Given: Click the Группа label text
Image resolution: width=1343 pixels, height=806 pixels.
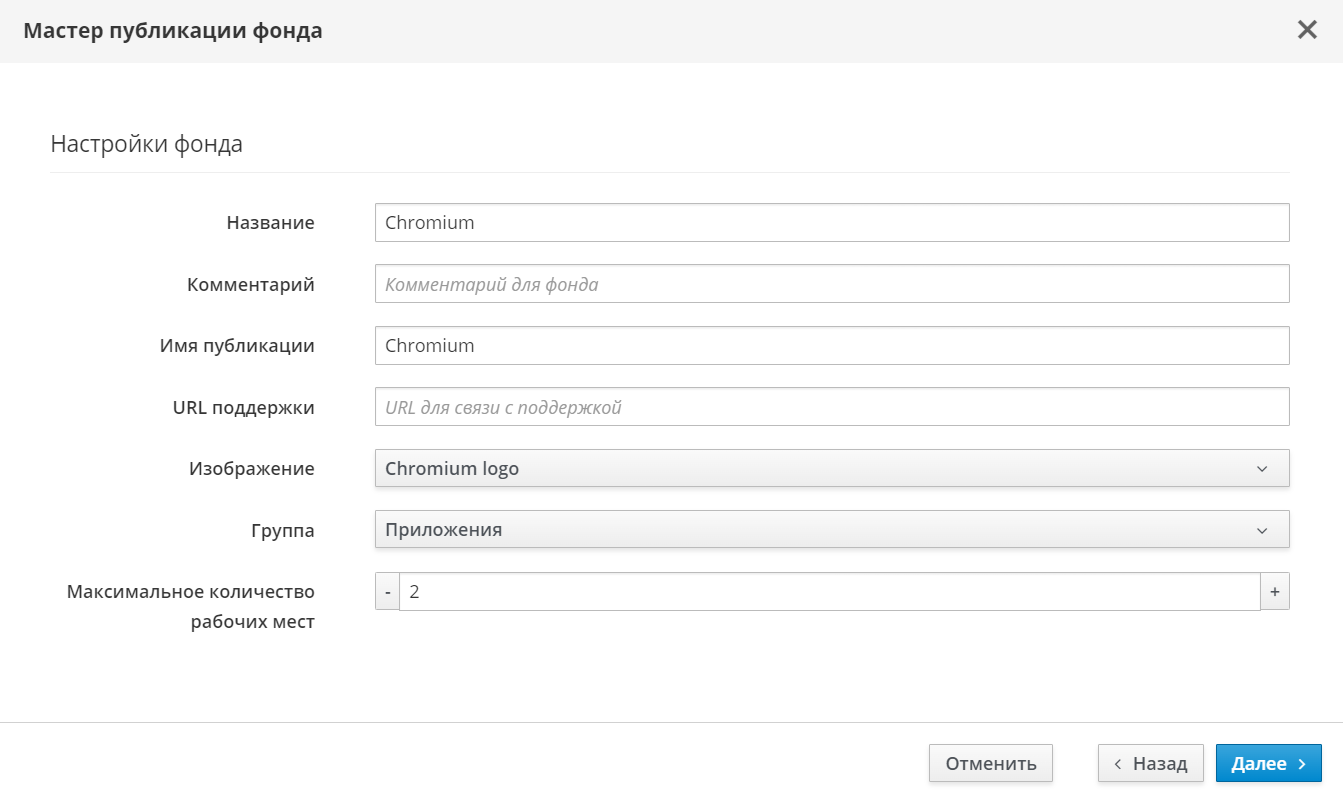Looking at the screenshot, I should point(282,531).
